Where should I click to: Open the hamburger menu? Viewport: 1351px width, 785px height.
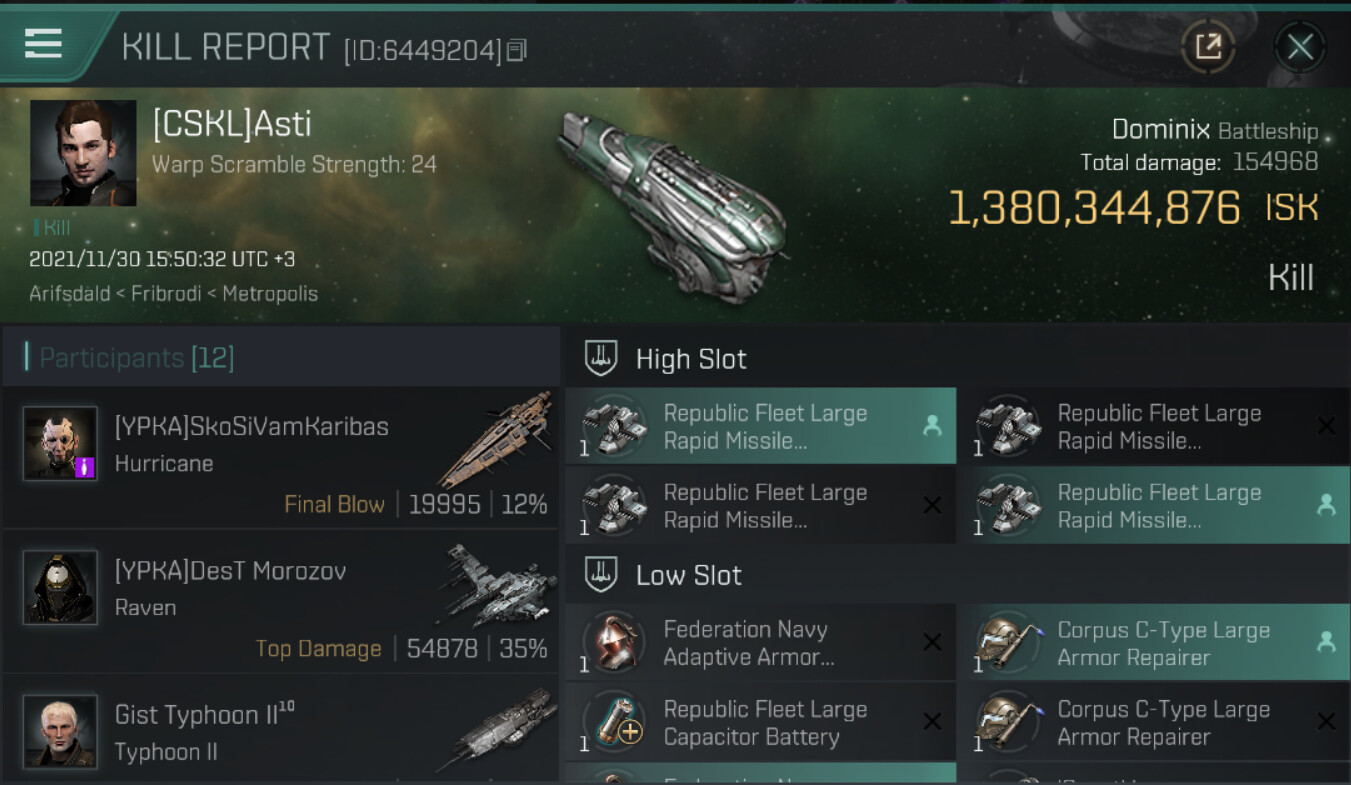click(x=43, y=44)
